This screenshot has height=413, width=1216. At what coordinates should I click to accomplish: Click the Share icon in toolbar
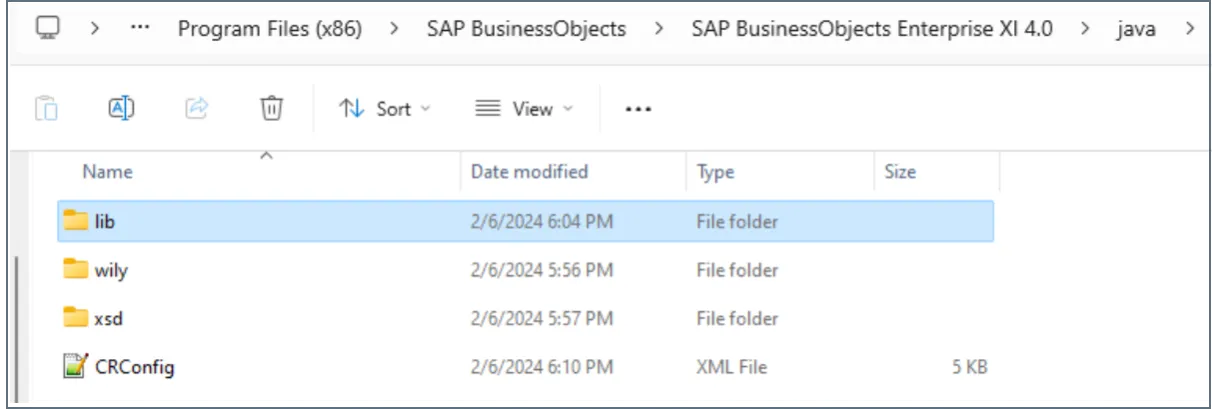197,108
